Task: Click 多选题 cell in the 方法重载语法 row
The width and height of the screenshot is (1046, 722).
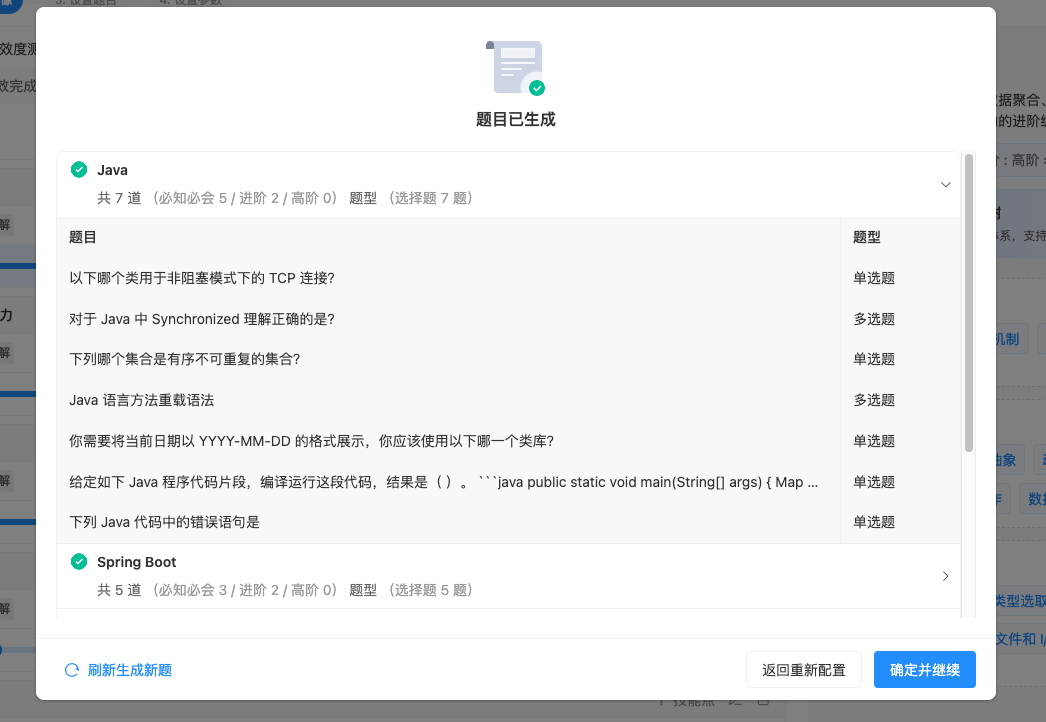Action: pos(874,400)
